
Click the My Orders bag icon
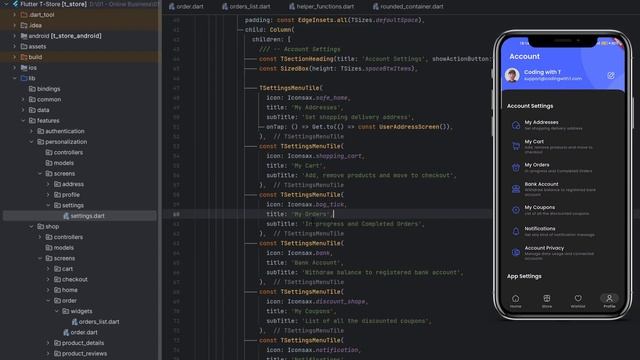pos(516,167)
